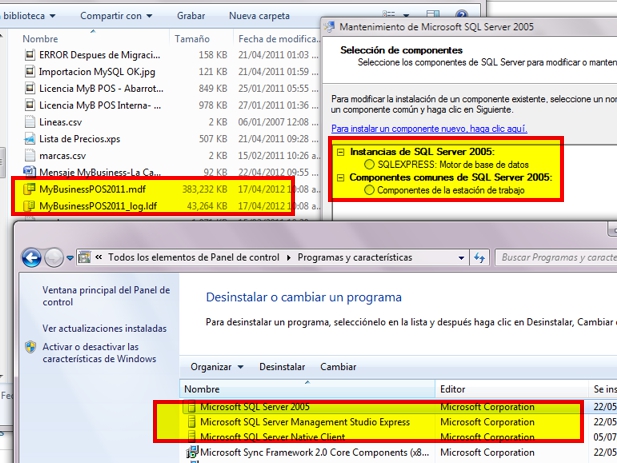Click the shield icon beside Activar o desactivar
The width and height of the screenshot is (617, 463).
pos(31,347)
